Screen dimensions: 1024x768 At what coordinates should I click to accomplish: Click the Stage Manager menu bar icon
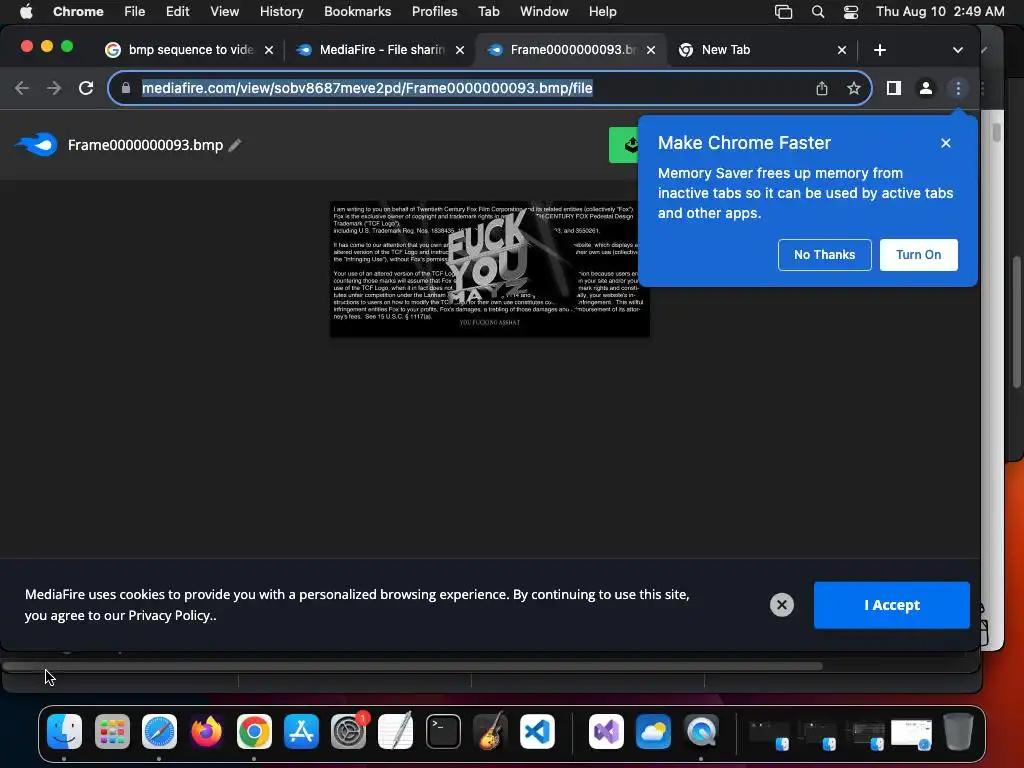pyautogui.click(x=783, y=11)
